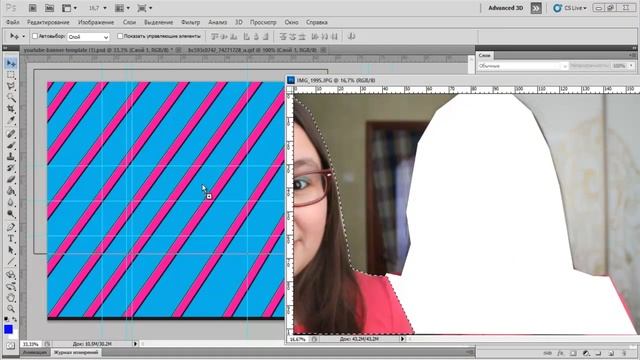
Task: Select the Brush tool
Action: click(11, 145)
